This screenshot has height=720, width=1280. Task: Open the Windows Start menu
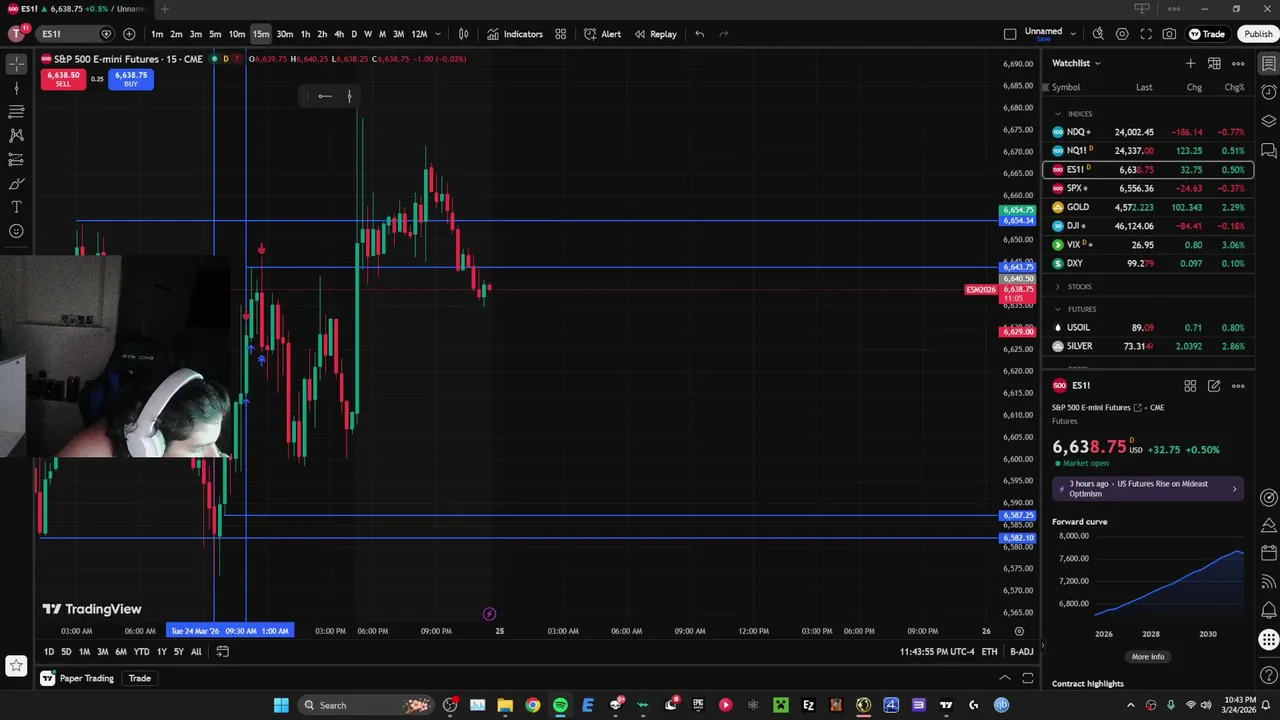click(281, 705)
